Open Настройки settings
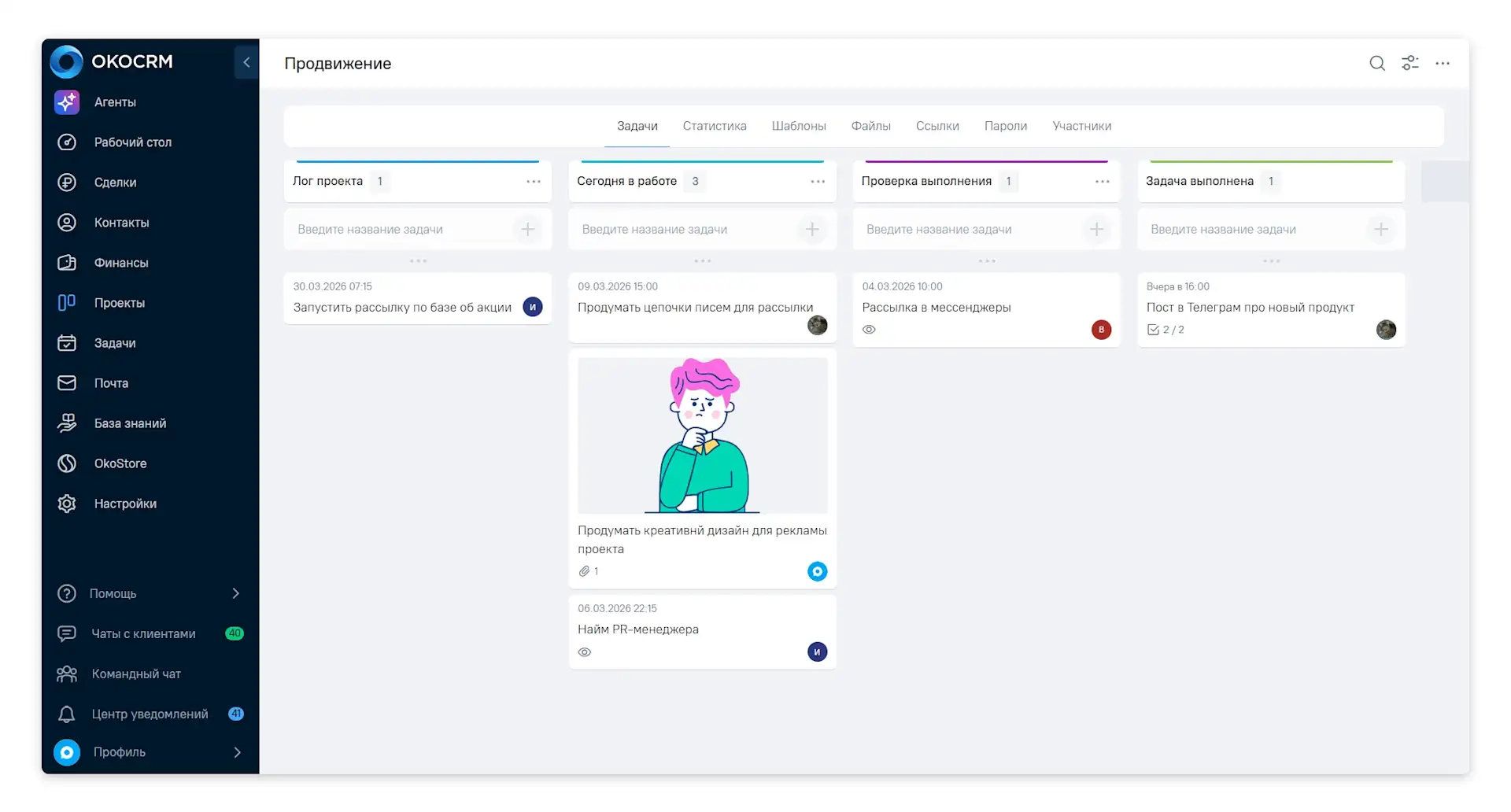 click(125, 504)
